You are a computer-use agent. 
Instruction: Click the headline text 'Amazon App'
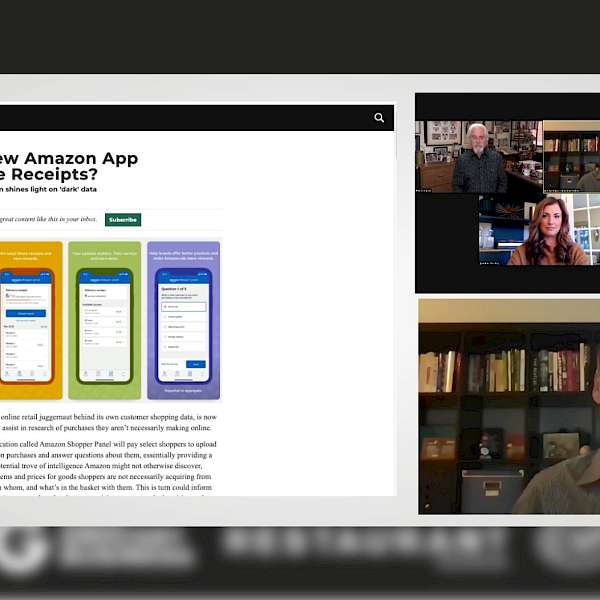click(81, 158)
